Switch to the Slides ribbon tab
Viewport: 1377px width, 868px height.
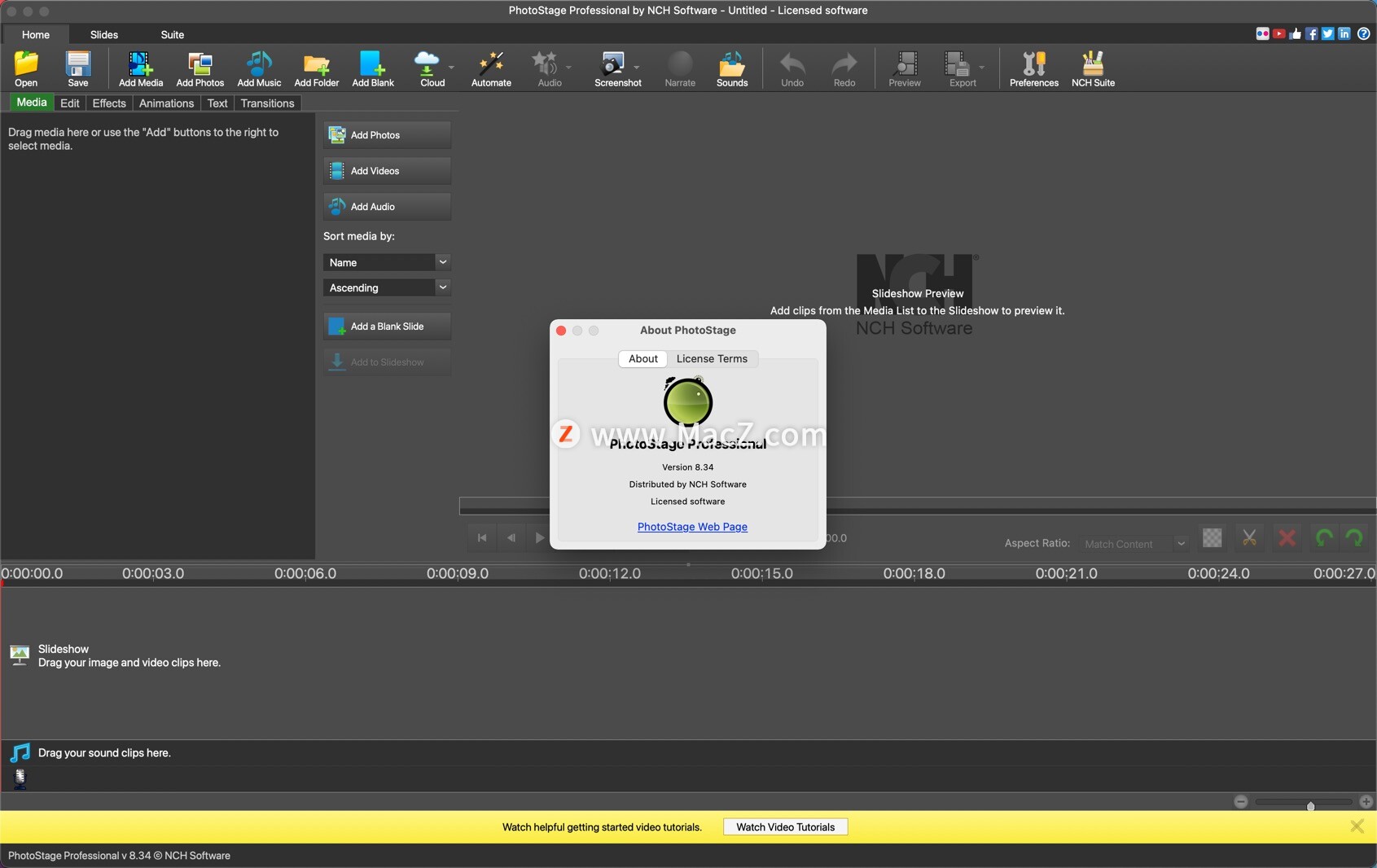pos(104,34)
